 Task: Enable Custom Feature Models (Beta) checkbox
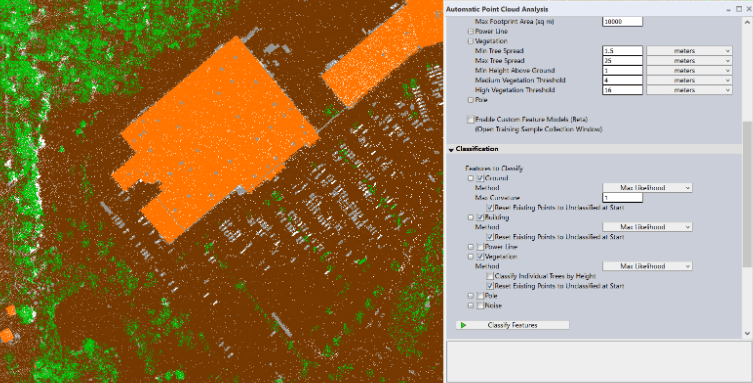pyautogui.click(x=471, y=120)
